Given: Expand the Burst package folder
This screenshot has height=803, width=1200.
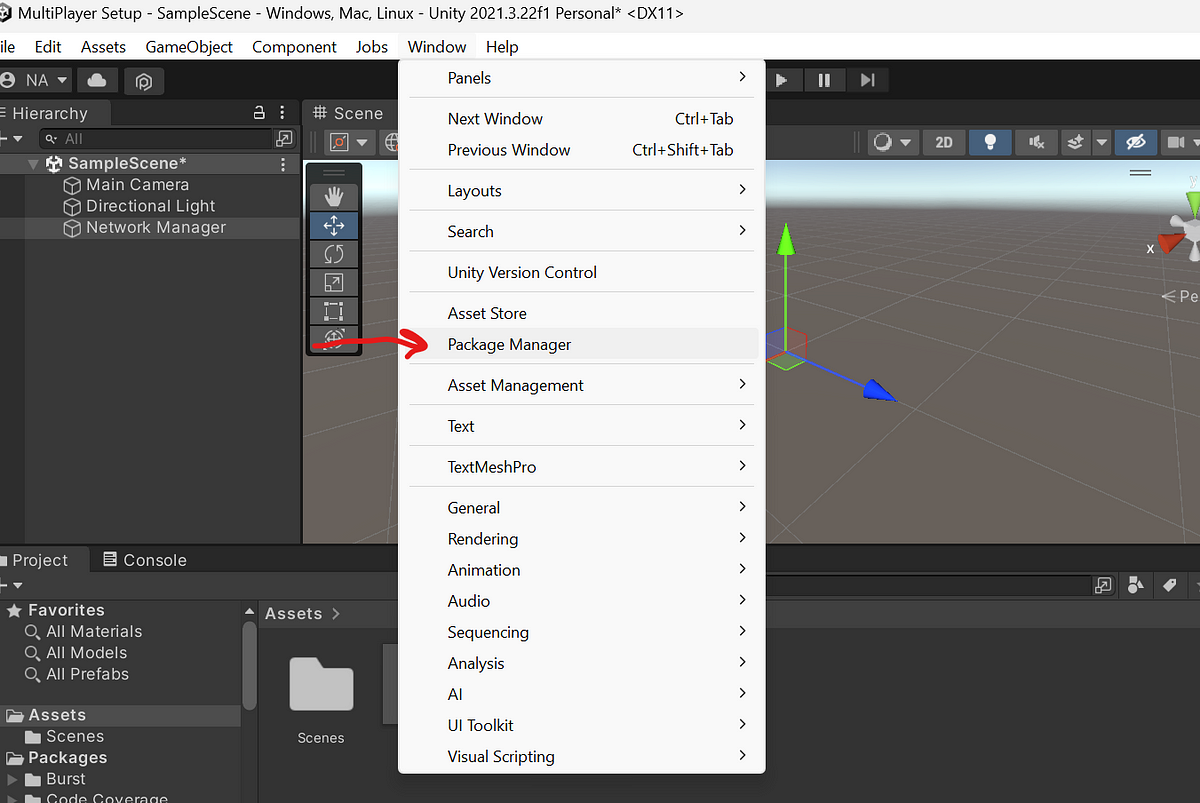Looking at the screenshot, I should pyautogui.click(x=13, y=779).
